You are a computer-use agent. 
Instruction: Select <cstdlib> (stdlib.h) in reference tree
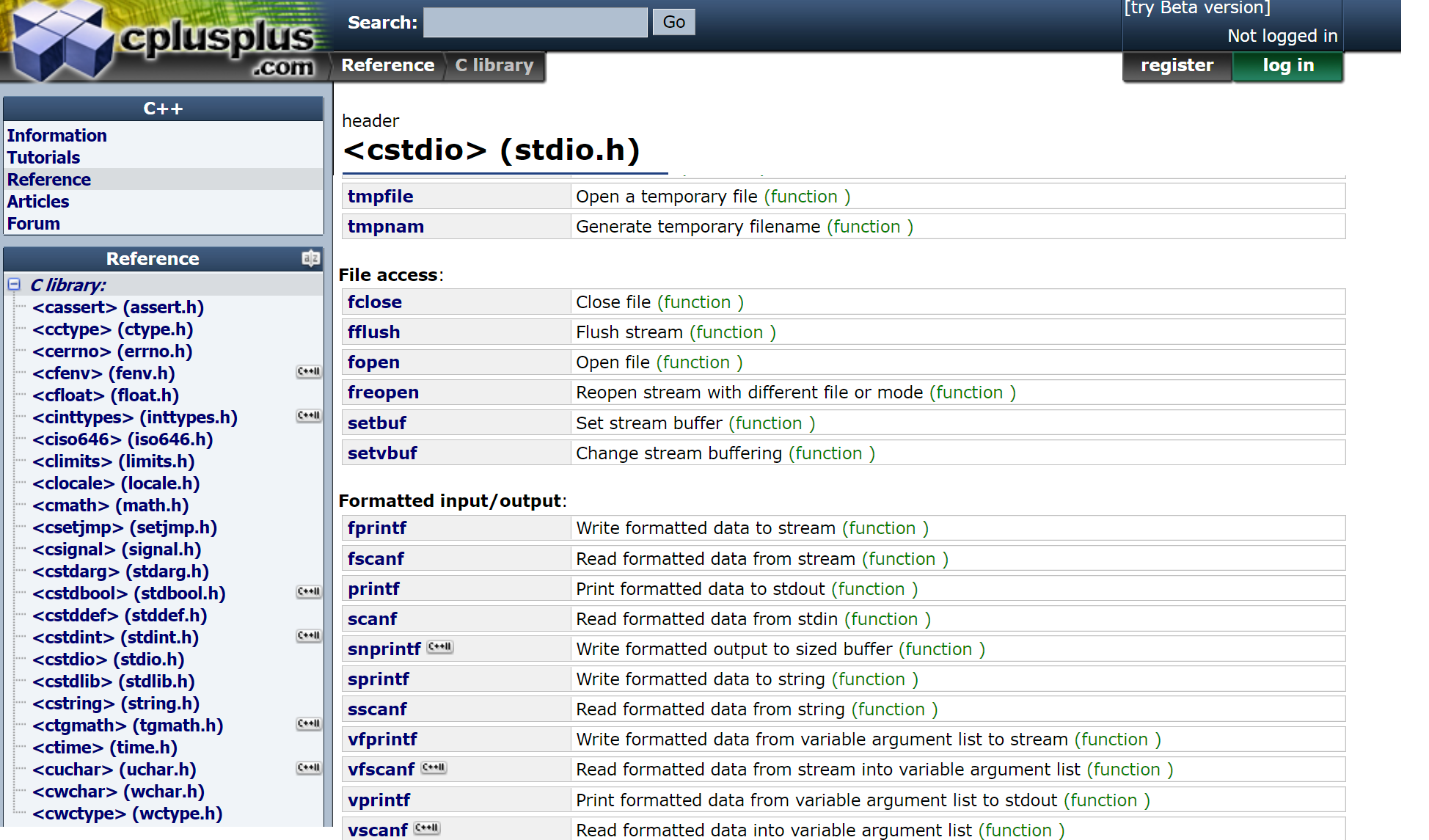pos(114,682)
